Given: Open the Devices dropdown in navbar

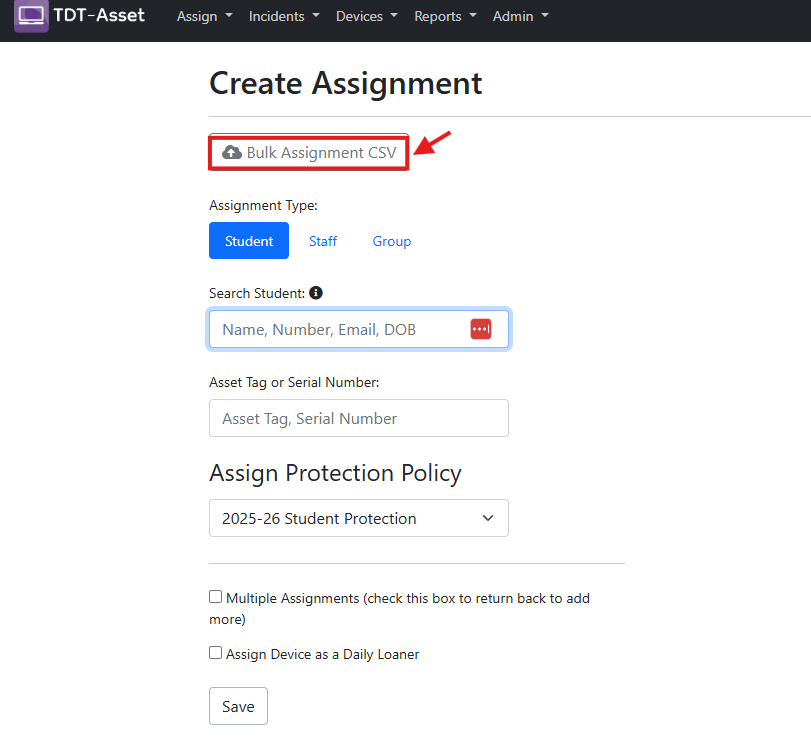Looking at the screenshot, I should coord(367,17).
